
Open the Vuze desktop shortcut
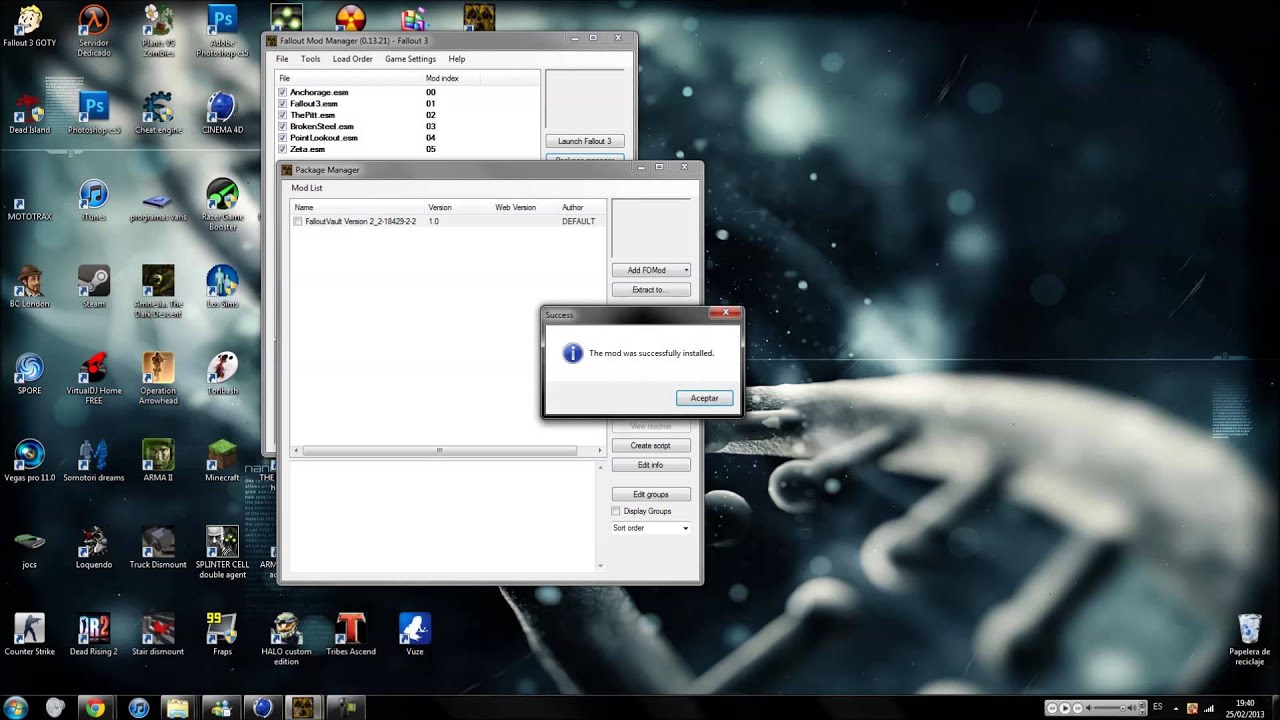414,630
